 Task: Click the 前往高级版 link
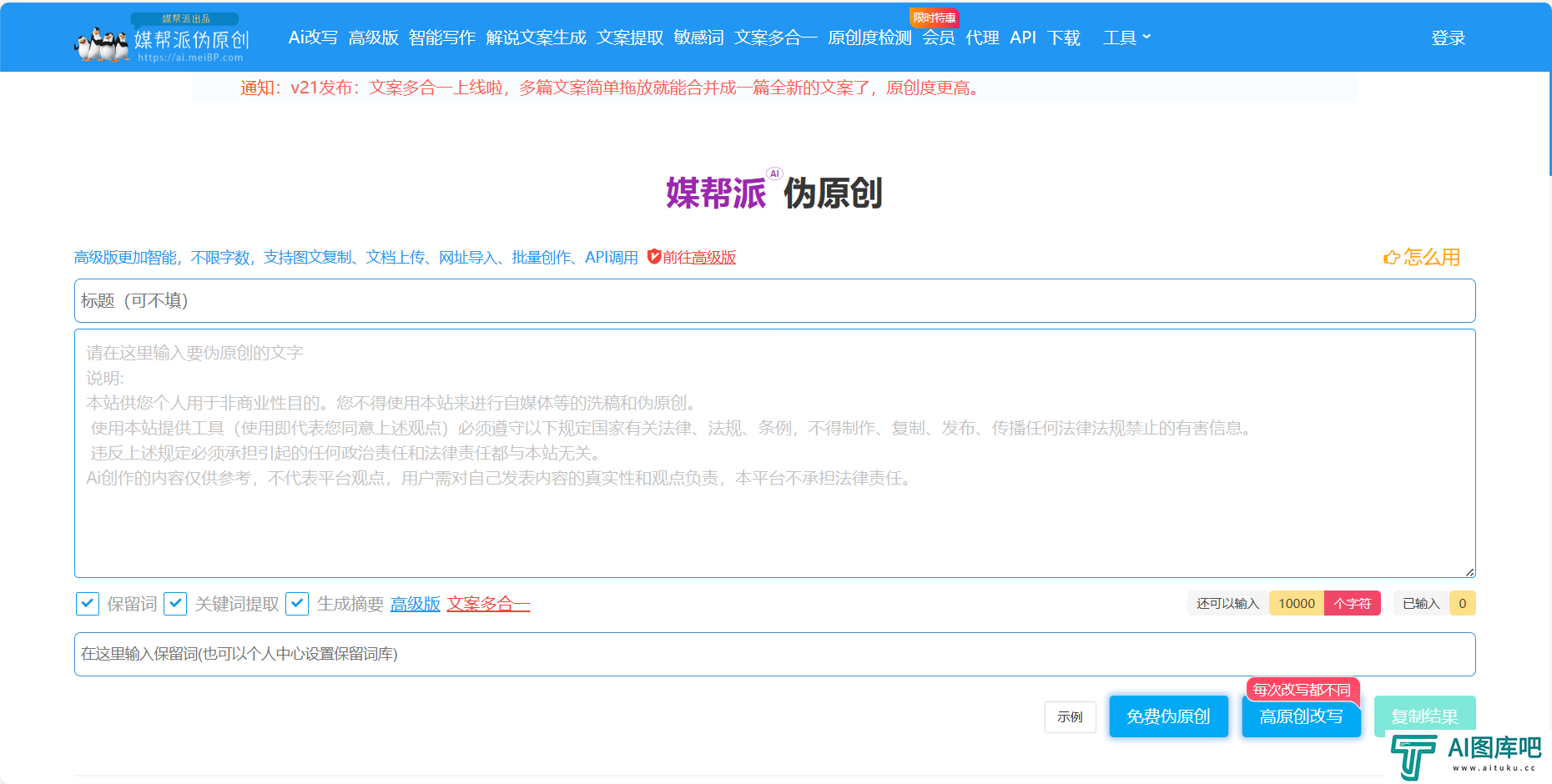(699, 257)
